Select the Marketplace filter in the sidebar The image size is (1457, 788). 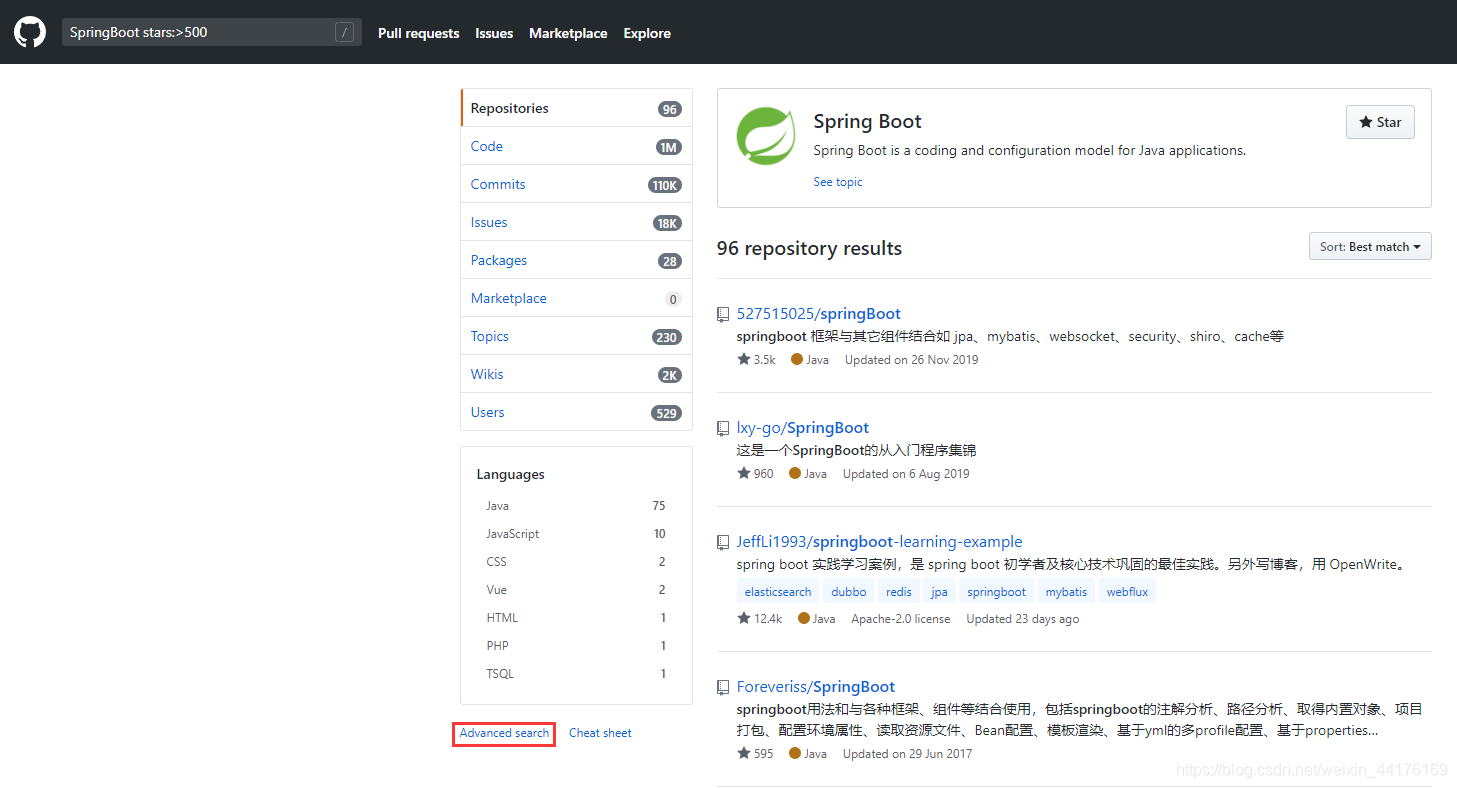coord(576,298)
